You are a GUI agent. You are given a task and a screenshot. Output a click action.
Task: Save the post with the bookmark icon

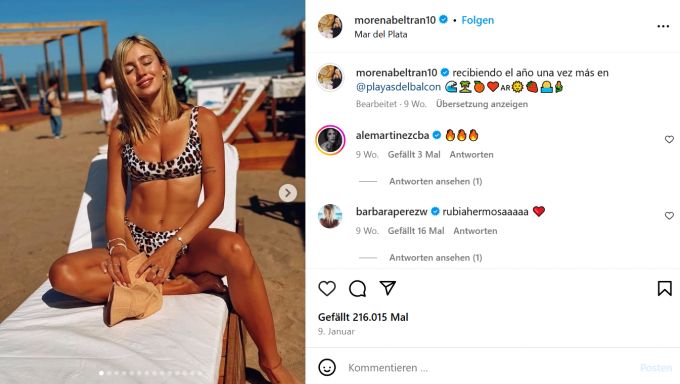(x=664, y=289)
